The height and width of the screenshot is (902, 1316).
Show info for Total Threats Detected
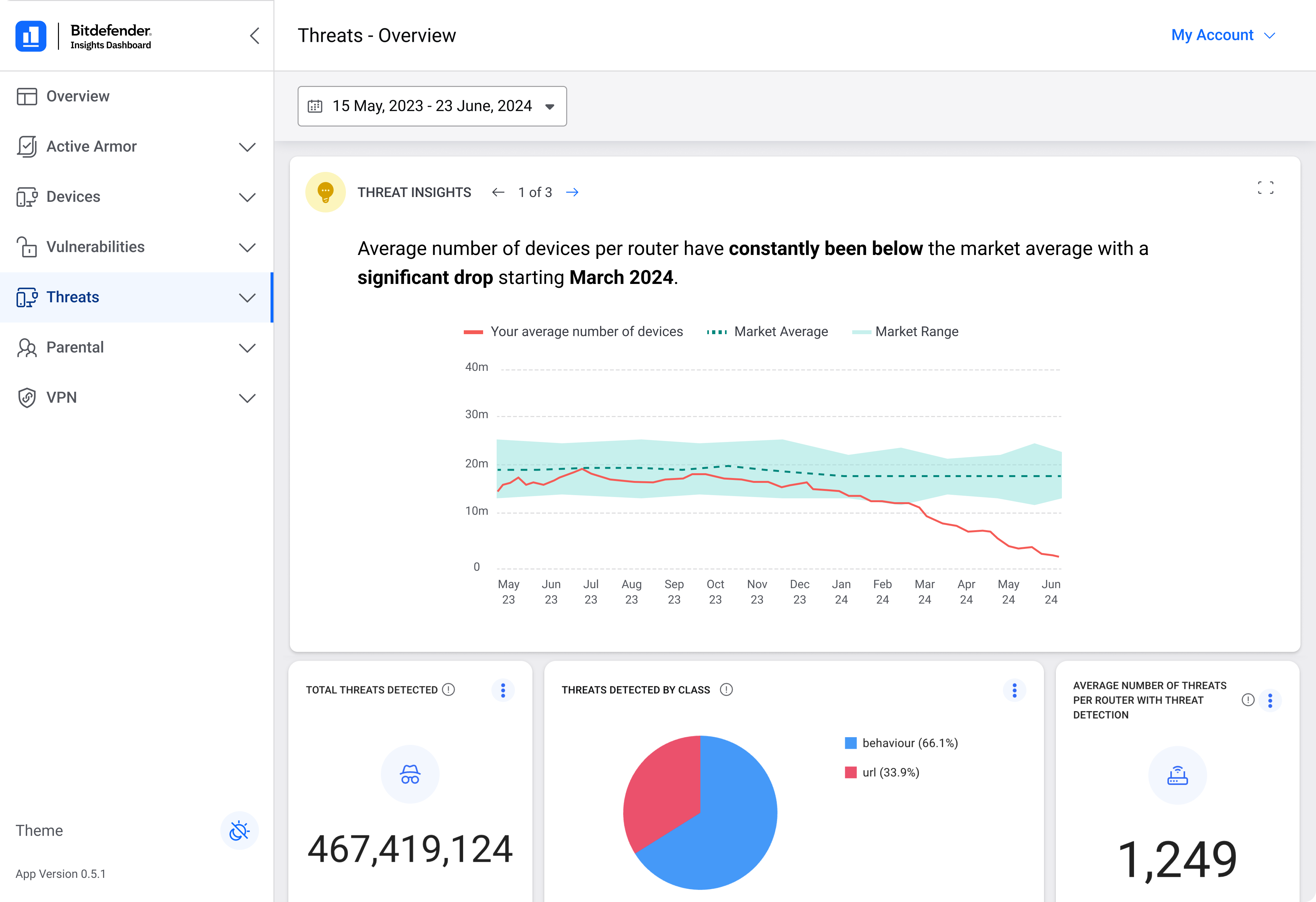448,689
